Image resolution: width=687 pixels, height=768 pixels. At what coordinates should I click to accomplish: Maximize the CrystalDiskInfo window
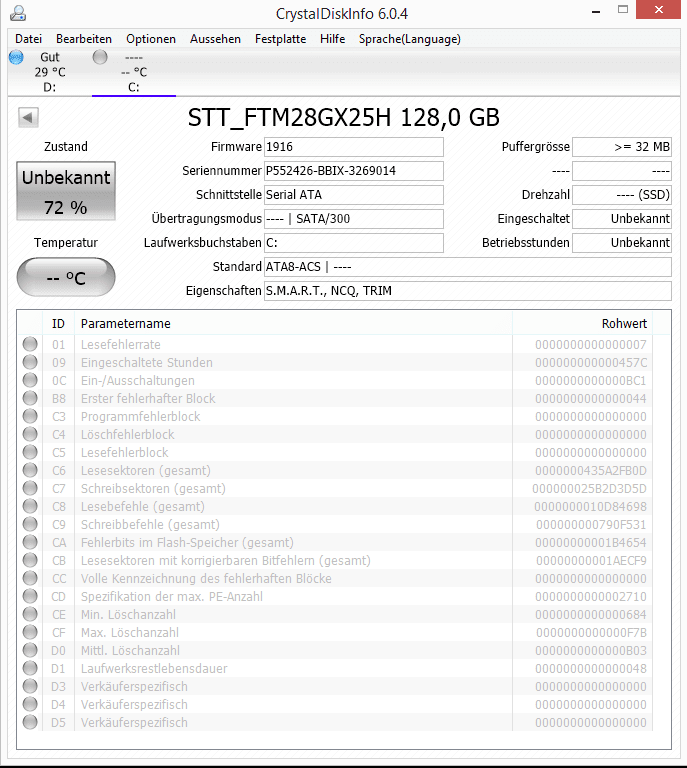[623, 10]
